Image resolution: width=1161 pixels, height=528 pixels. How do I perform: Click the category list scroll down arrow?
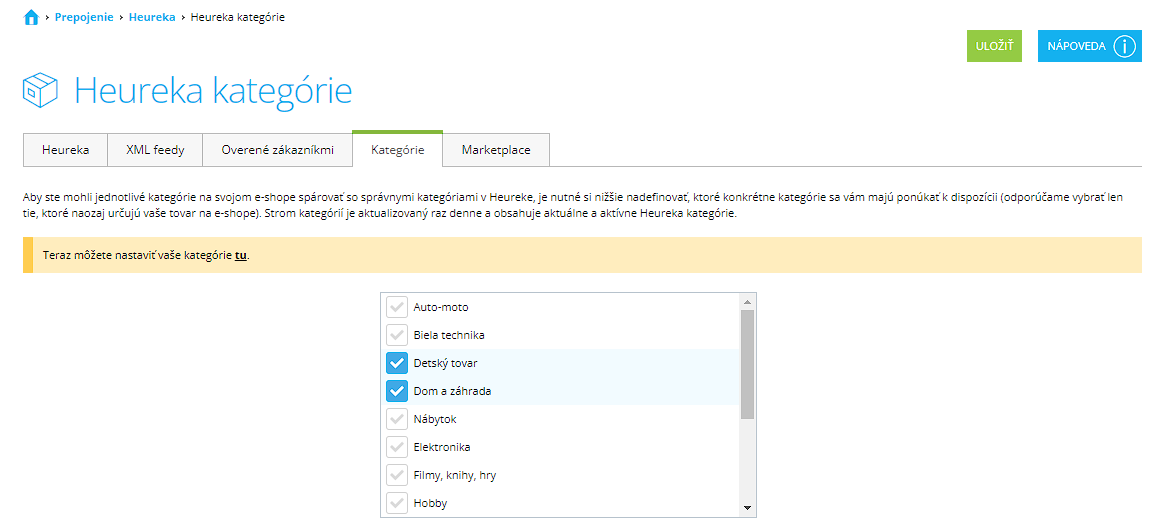click(x=747, y=508)
